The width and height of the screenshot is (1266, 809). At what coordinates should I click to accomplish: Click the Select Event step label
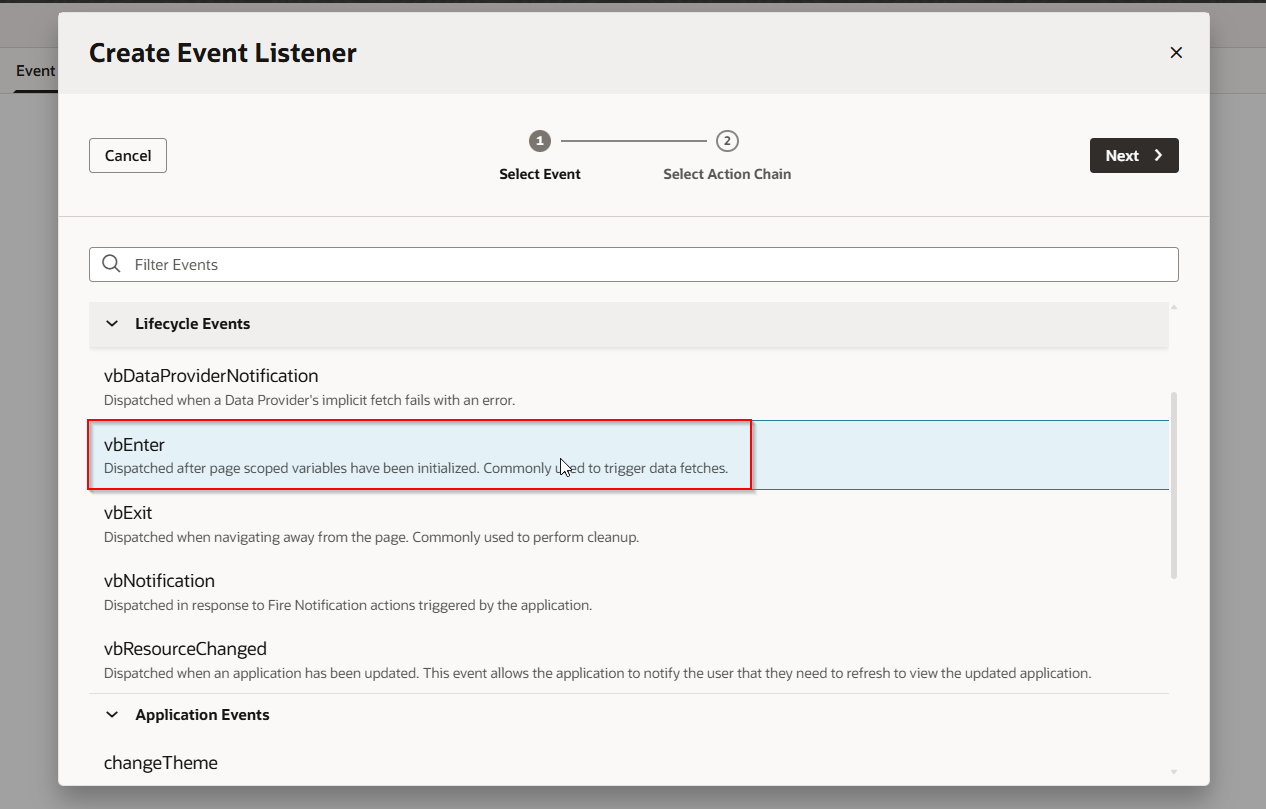pos(540,174)
